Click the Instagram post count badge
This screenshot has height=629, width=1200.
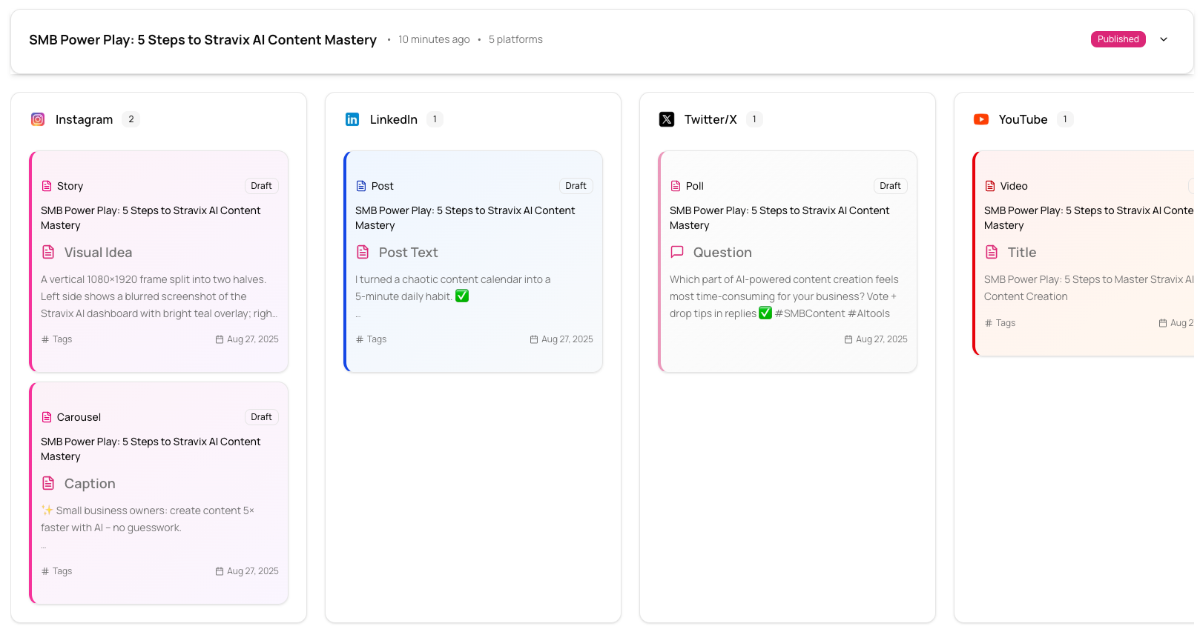[x=131, y=119]
